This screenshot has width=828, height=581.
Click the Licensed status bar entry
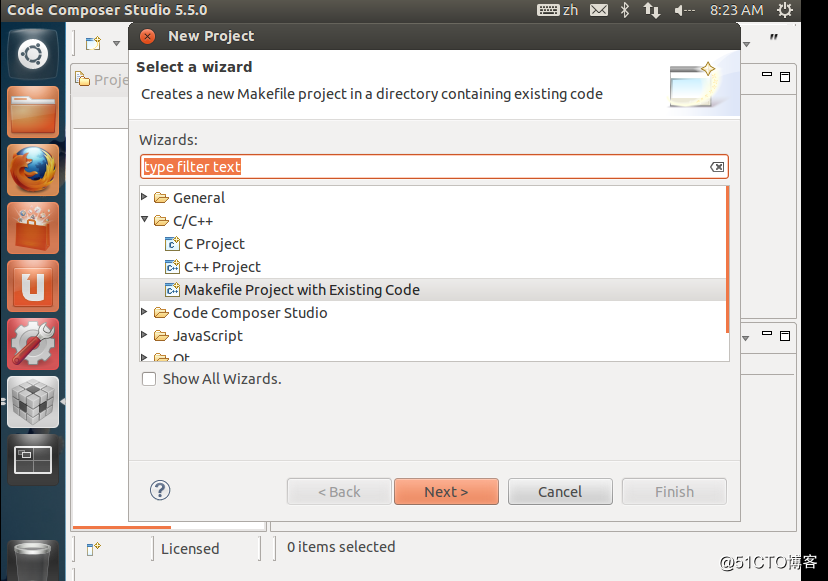point(190,549)
